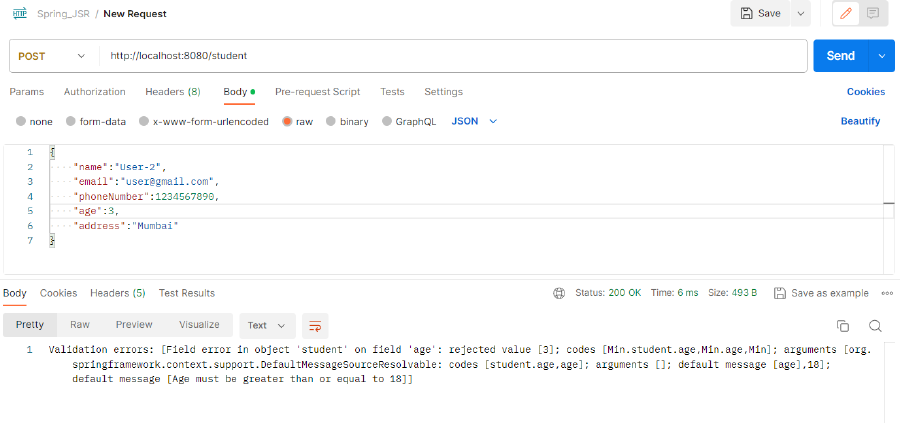Viewport: 900px width, 423px height.
Task: Open the POST method dropdown
Action: click(x=52, y=56)
